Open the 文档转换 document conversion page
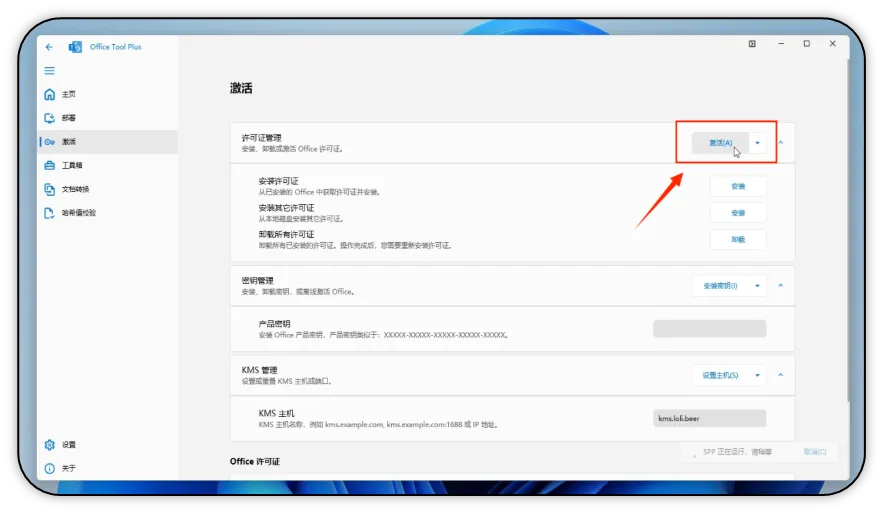Viewport: 883px width, 513px height. coord(108,189)
